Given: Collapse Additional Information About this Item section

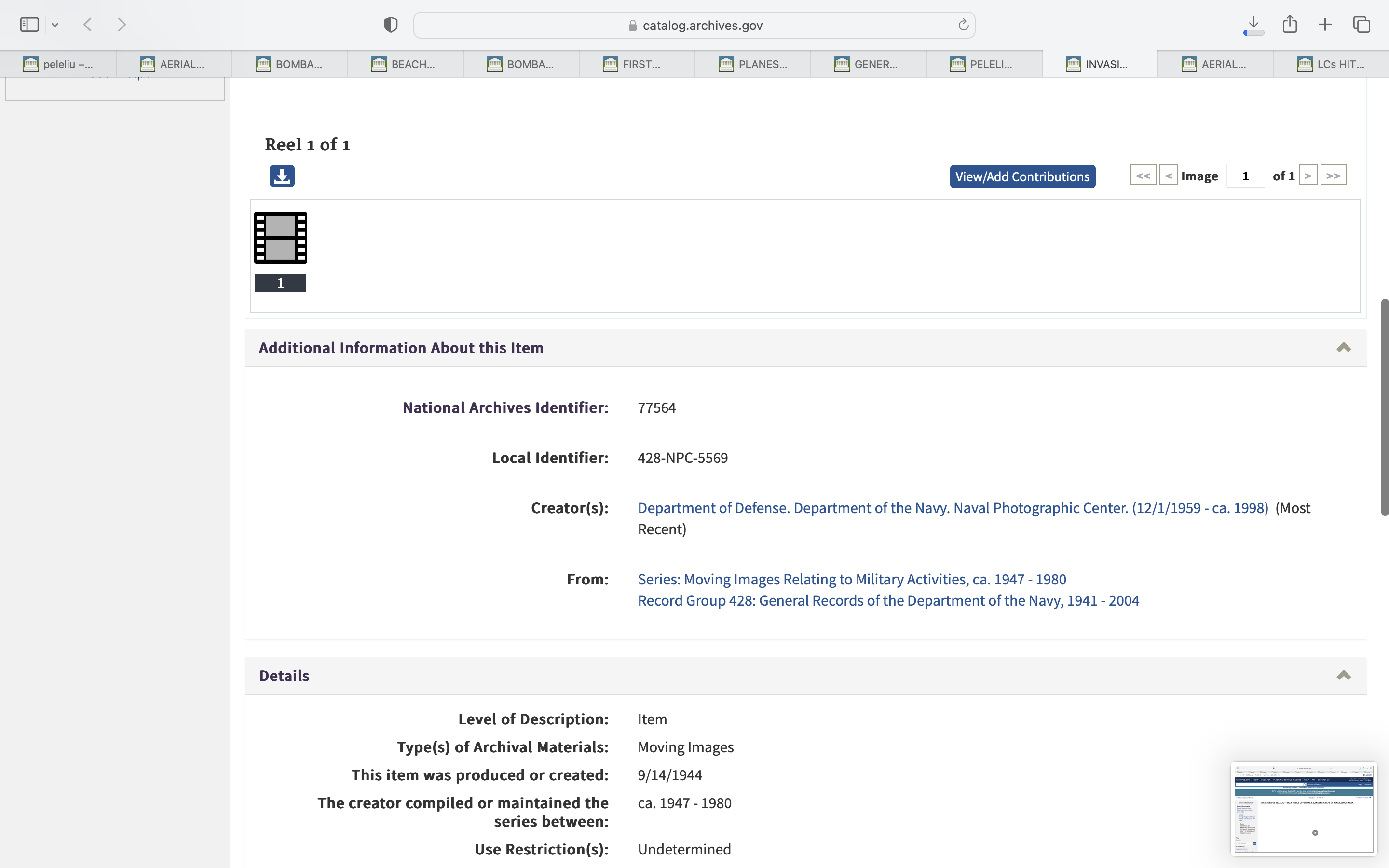Looking at the screenshot, I should [x=1343, y=348].
